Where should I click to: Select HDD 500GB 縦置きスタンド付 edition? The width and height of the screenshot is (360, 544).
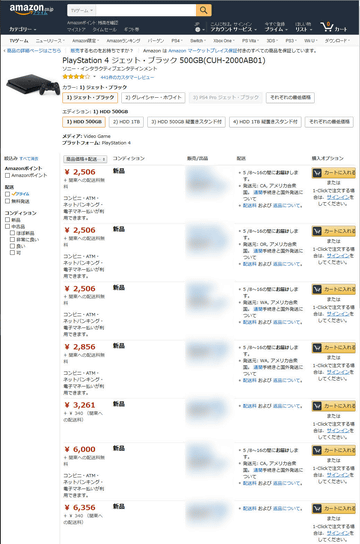coord(187,122)
